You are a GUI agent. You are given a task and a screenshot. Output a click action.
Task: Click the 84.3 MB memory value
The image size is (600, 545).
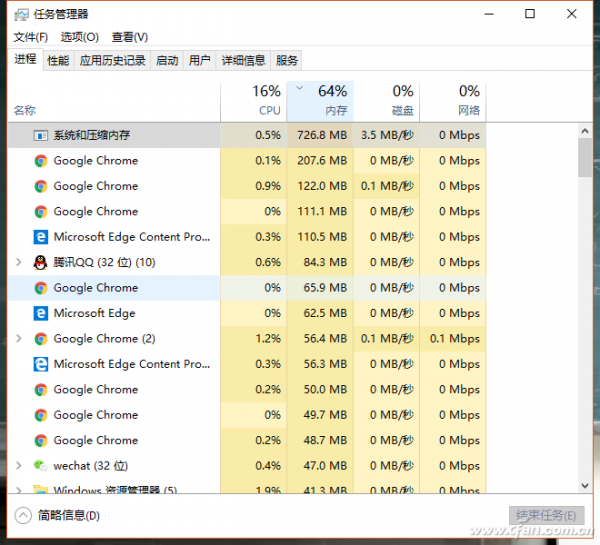pos(325,263)
